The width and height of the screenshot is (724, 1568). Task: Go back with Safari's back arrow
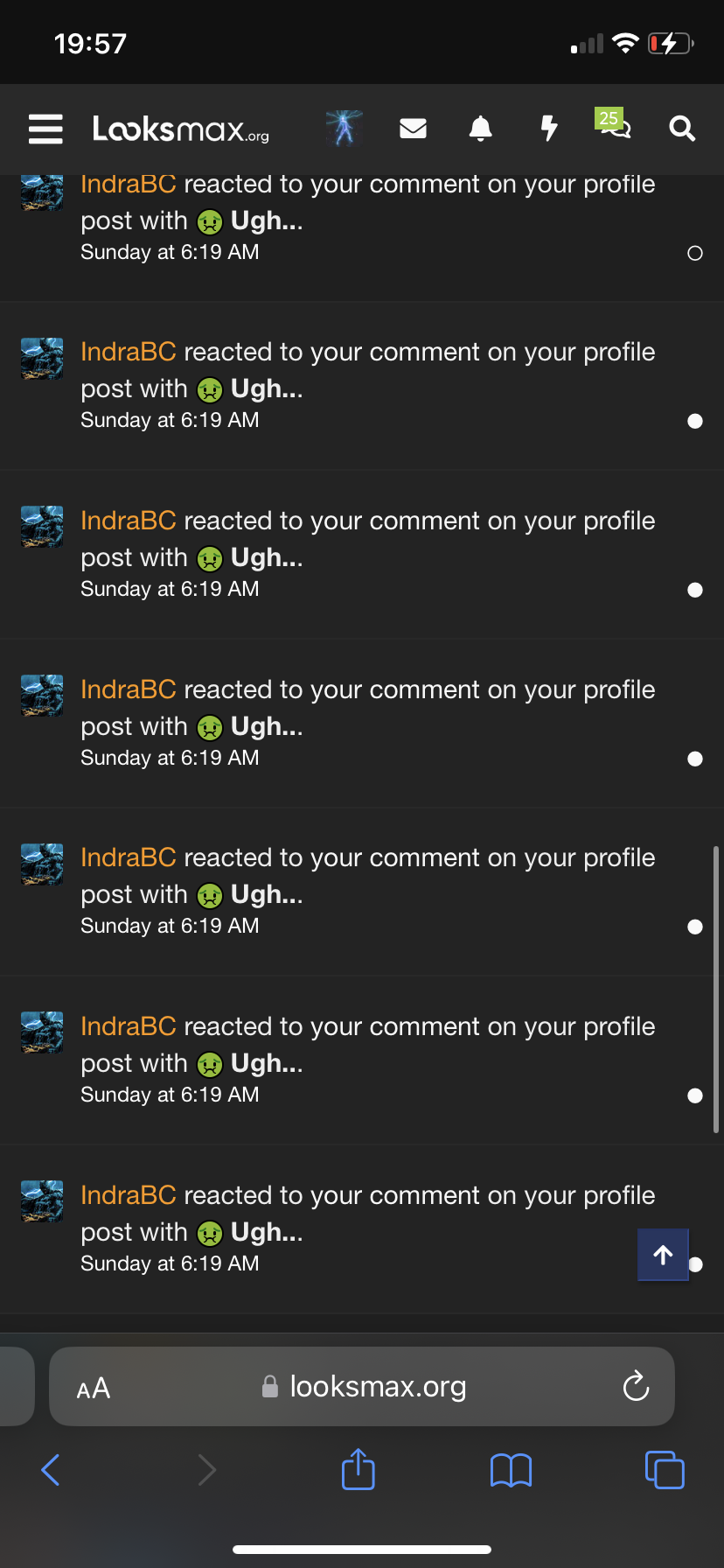51,1470
